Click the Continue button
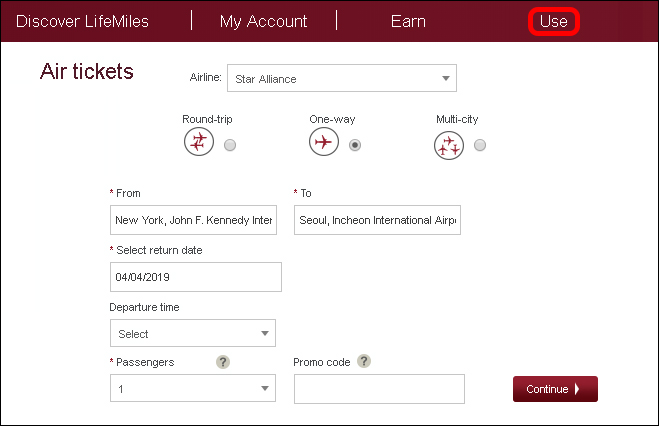Image resolution: width=659 pixels, height=426 pixels. click(555, 389)
